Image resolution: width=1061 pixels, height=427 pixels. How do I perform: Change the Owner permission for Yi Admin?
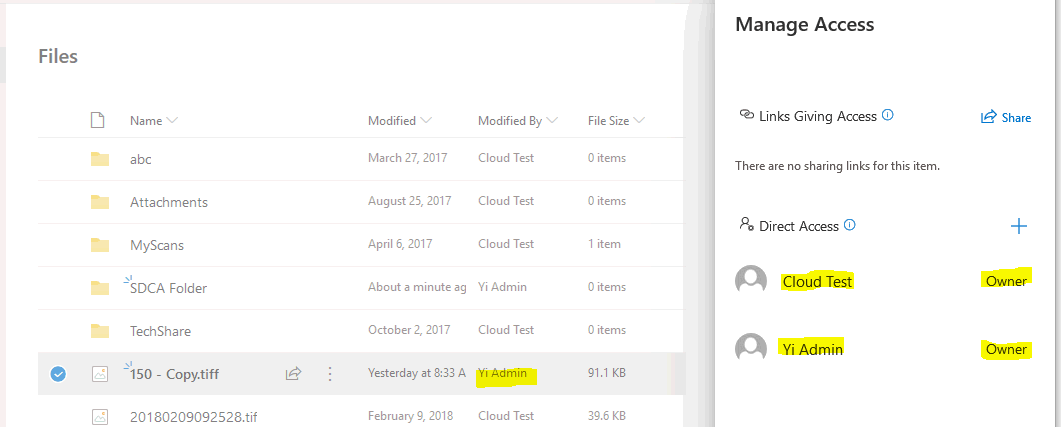(x=1006, y=349)
